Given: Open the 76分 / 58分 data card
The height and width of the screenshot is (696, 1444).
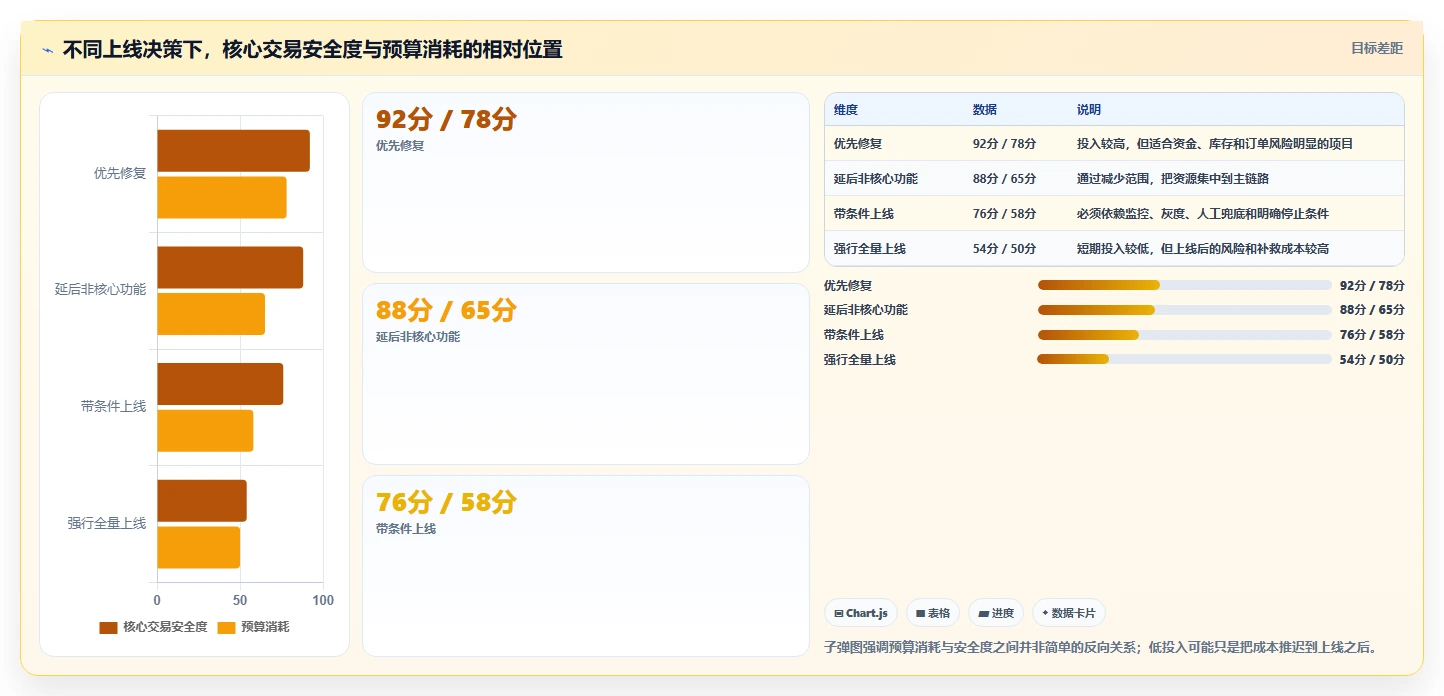Looking at the screenshot, I should click(586, 566).
